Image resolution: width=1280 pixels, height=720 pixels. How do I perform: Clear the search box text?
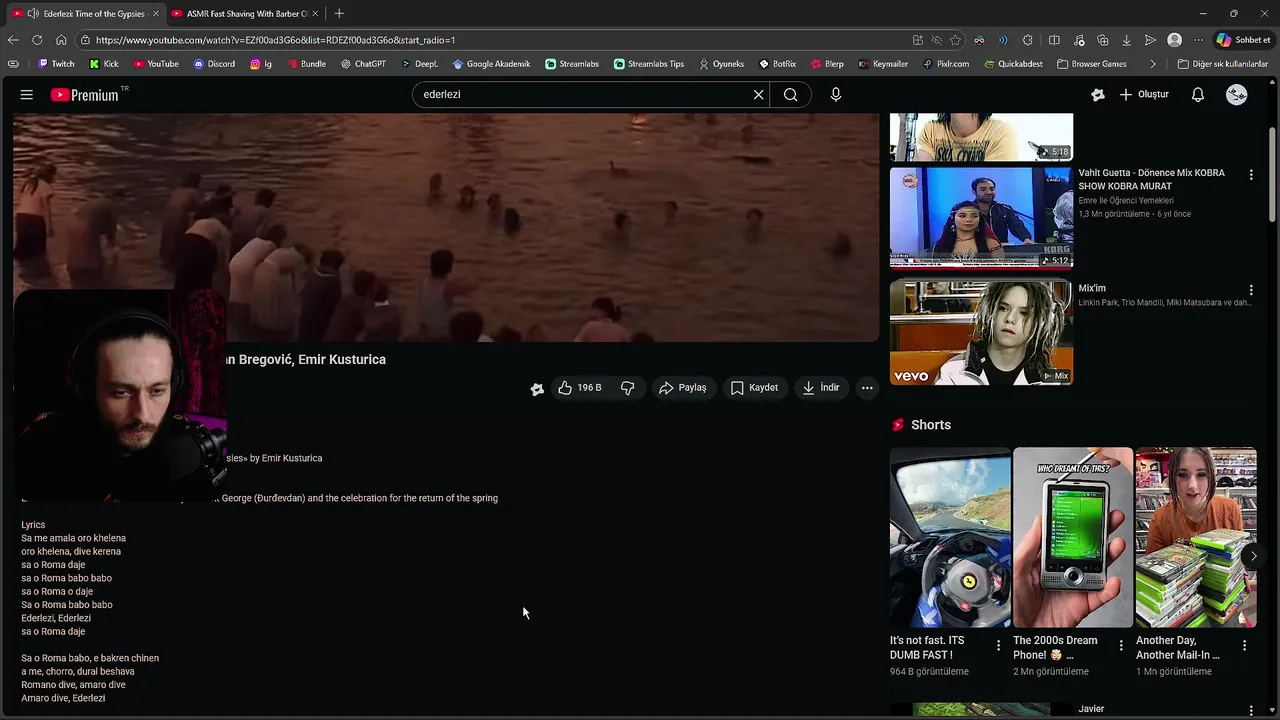[x=758, y=94]
